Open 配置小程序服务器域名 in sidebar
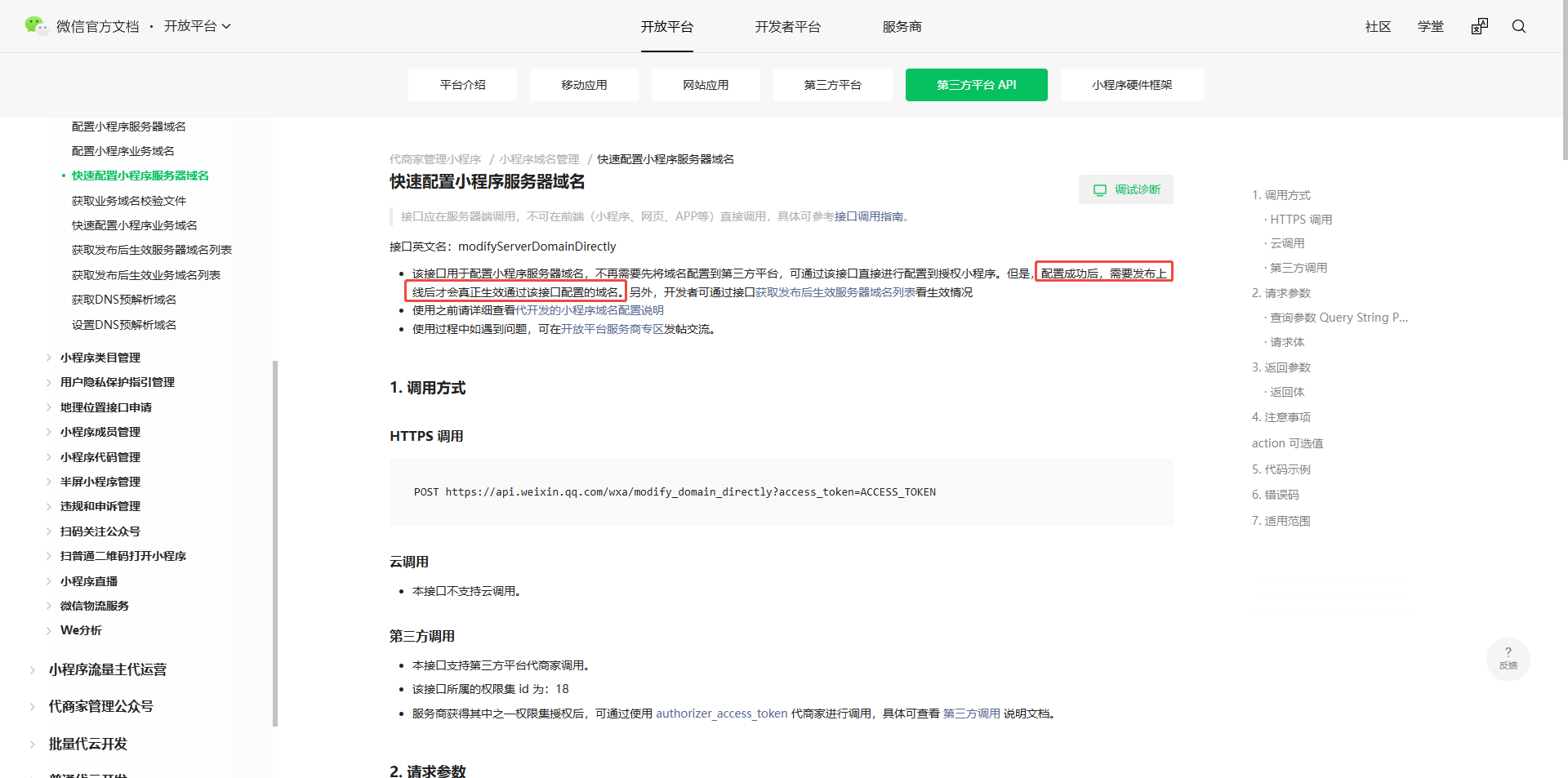Image resolution: width=1568 pixels, height=778 pixels. pyautogui.click(x=129, y=127)
